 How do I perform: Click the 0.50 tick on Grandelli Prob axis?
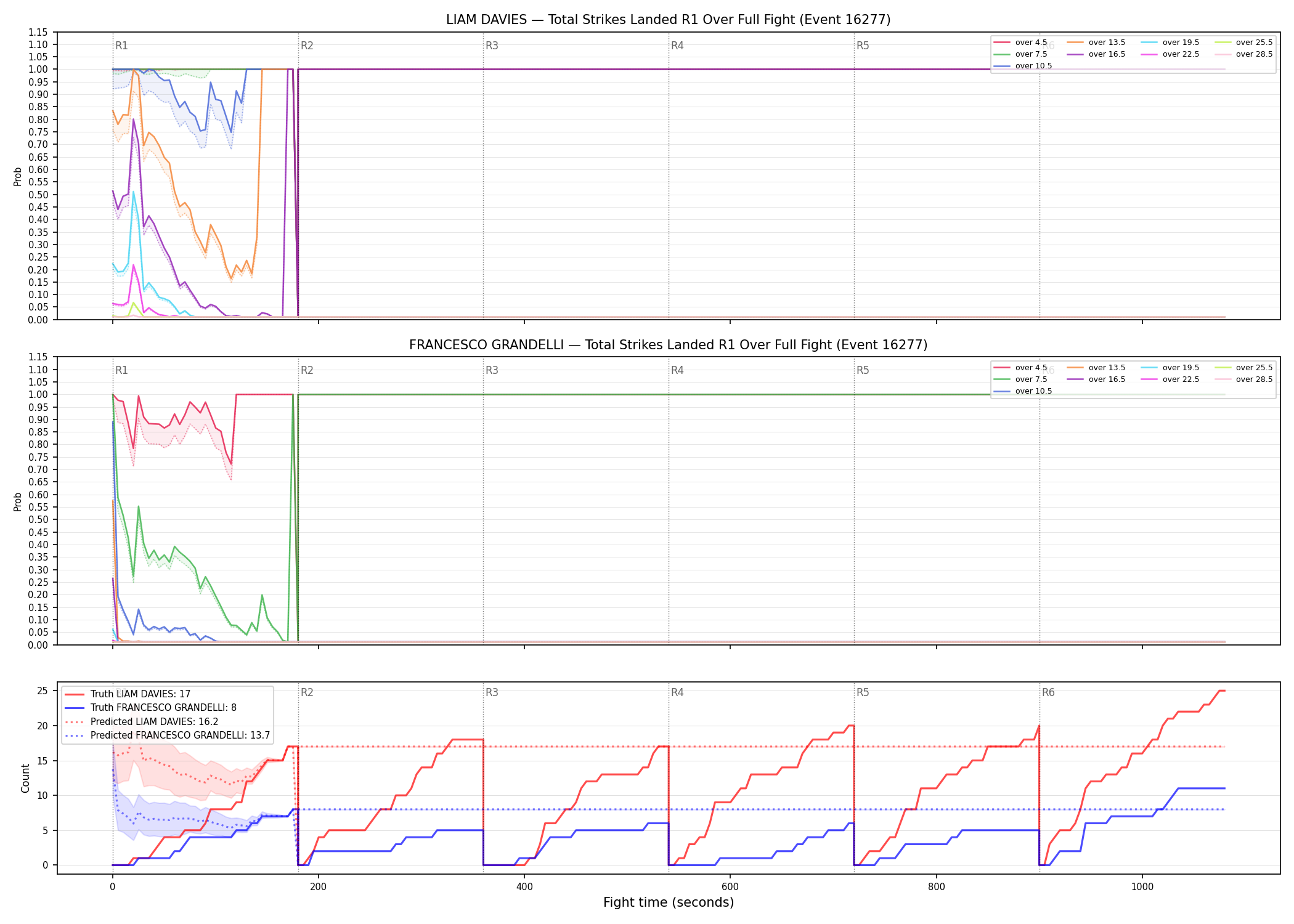(38, 520)
